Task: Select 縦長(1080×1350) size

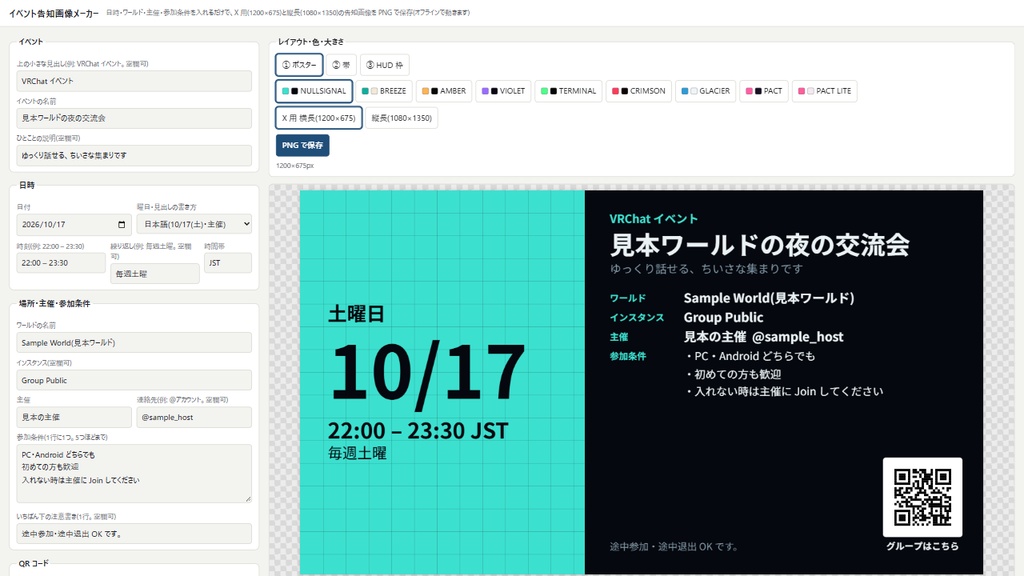Action: click(x=402, y=118)
